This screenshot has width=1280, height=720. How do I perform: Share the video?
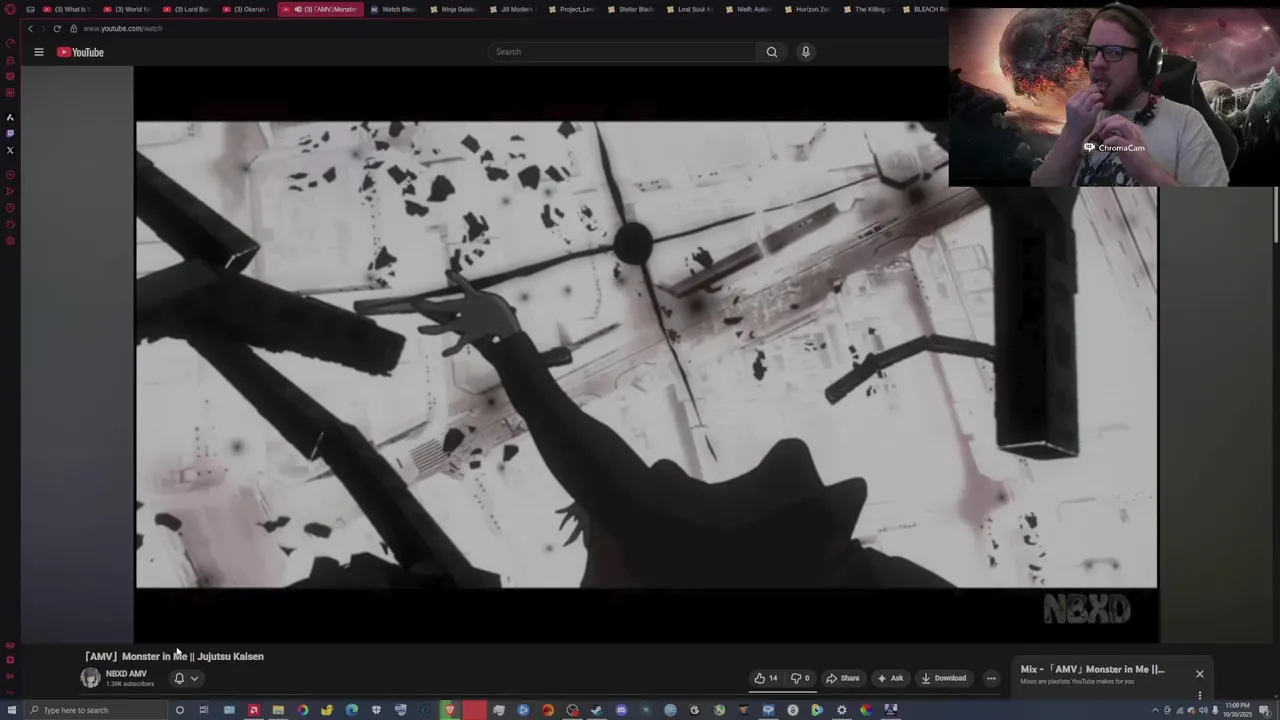[843, 678]
